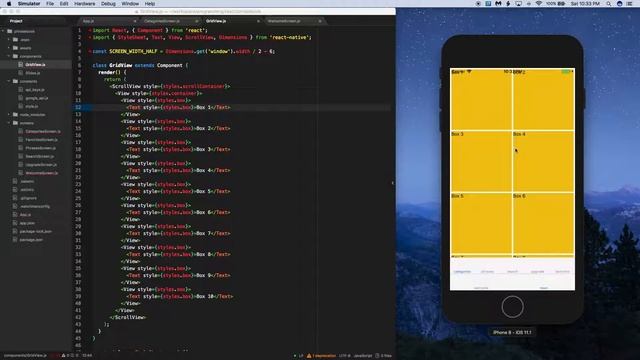Image resolution: width=640 pixels, height=360 pixels.
Task: Collapse the screens folder
Action: (x=9, y=123)
